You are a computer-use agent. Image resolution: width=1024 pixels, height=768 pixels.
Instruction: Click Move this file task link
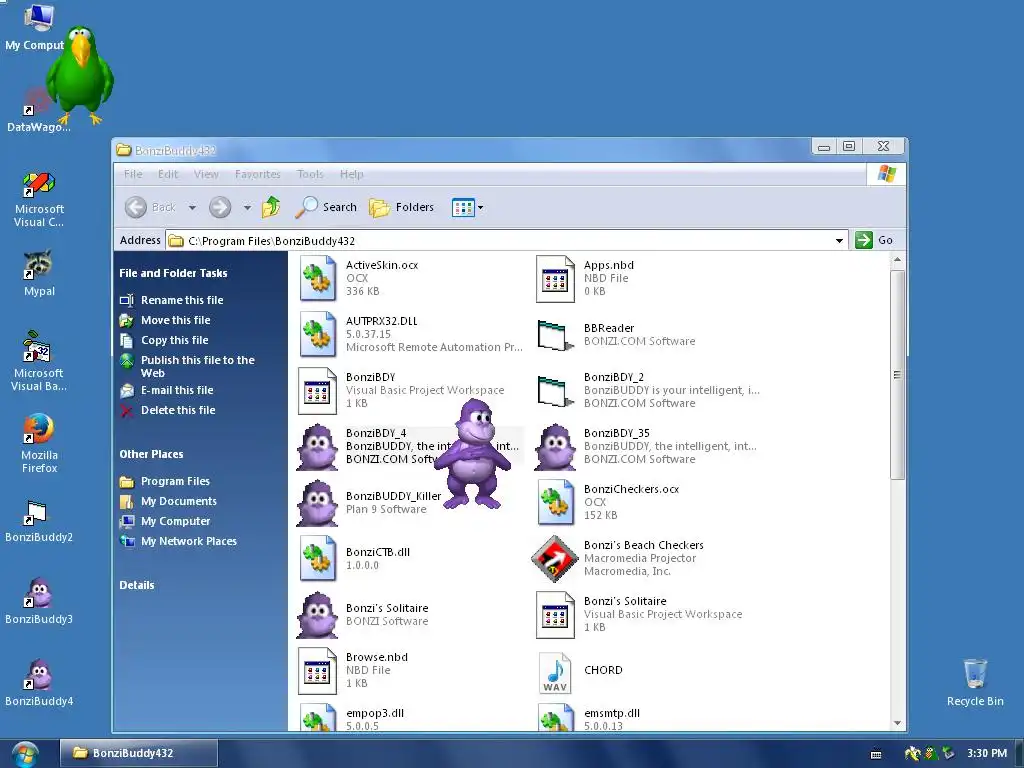point(176,320)
